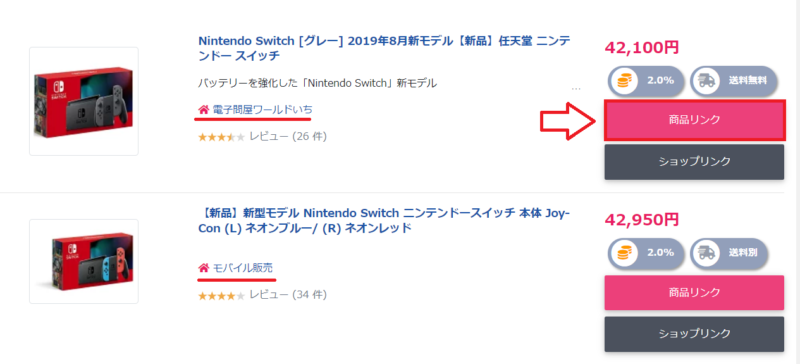Click the neon Nintendo Switch box thumbnail
This screenshot has height=364, width=800.
(84, 261)
